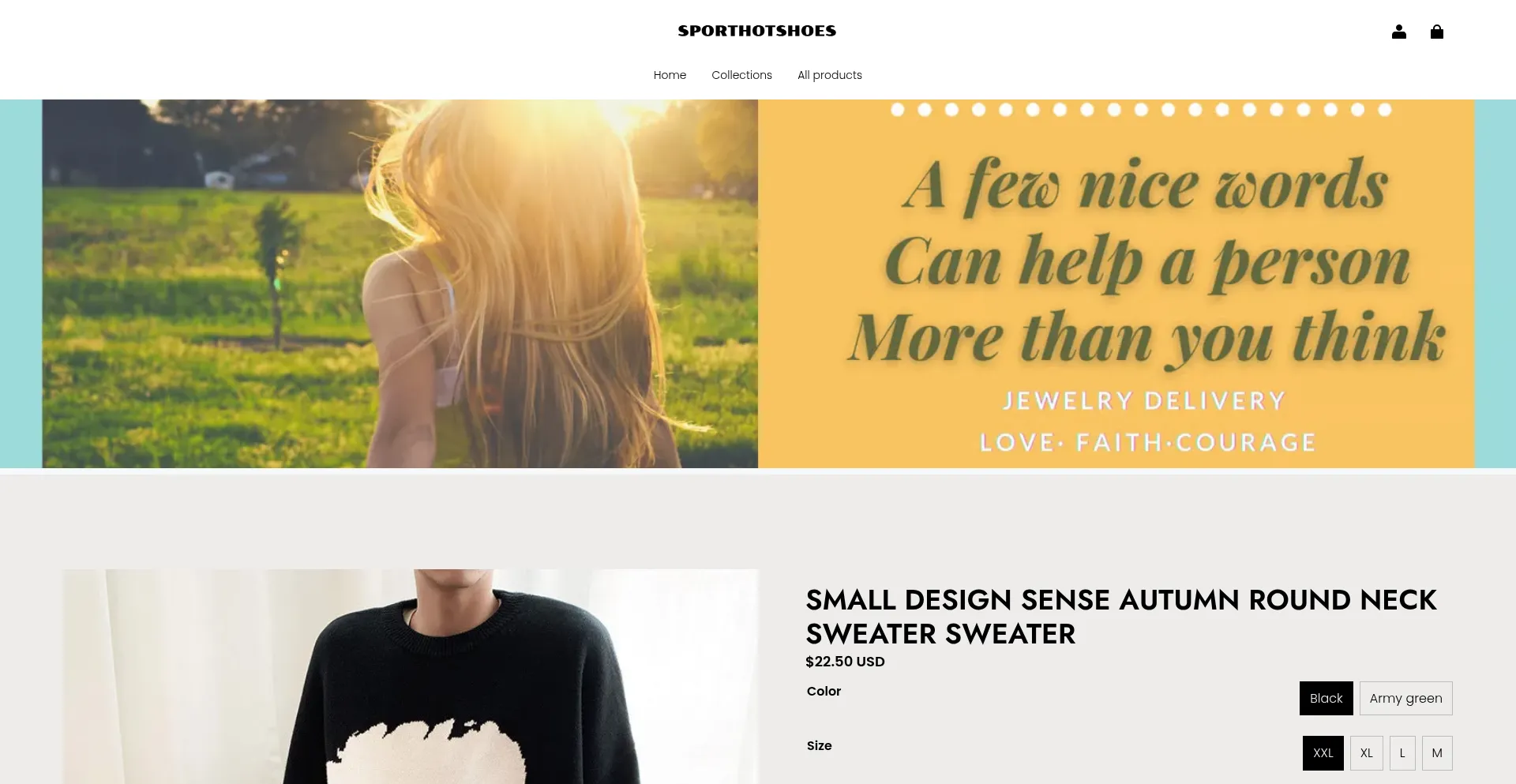Select size XXL

pyautogui.click(x=1323, y=753)
